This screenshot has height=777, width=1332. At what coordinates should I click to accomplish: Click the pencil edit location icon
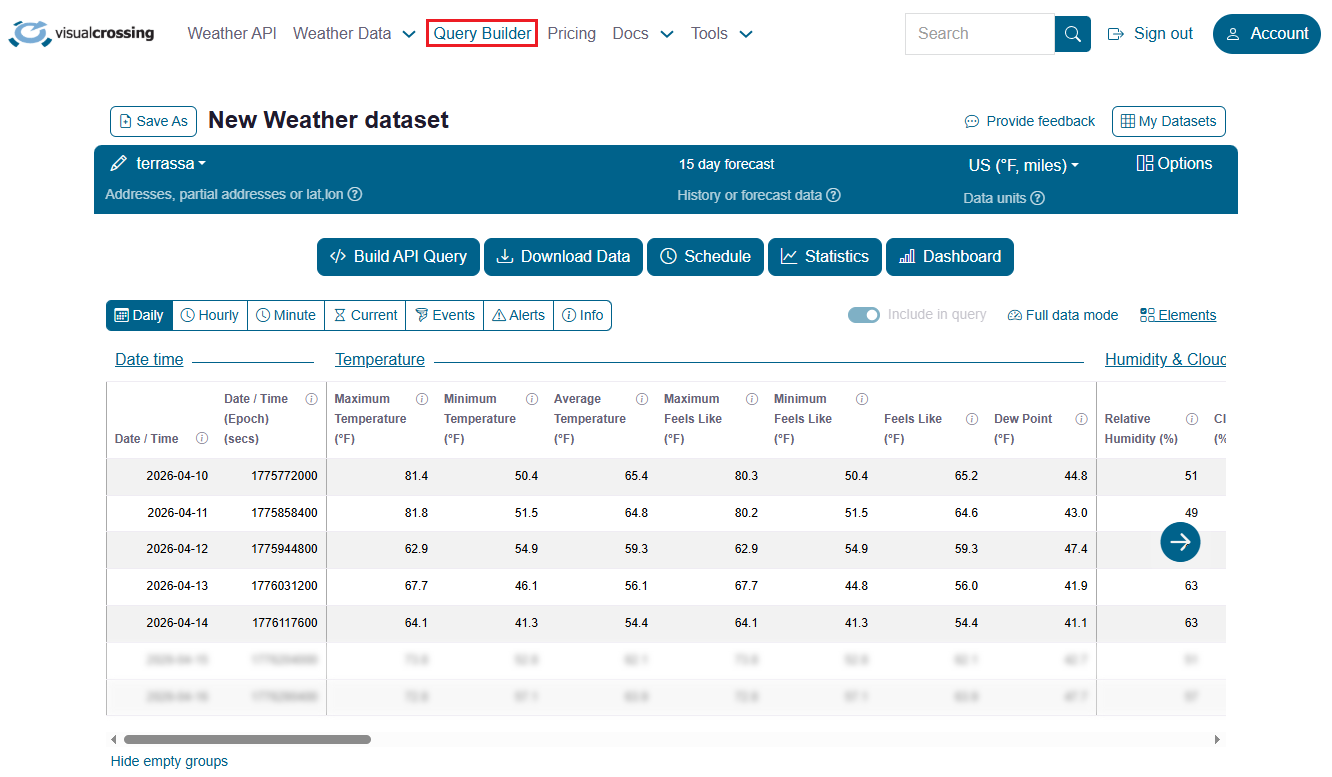119,163
